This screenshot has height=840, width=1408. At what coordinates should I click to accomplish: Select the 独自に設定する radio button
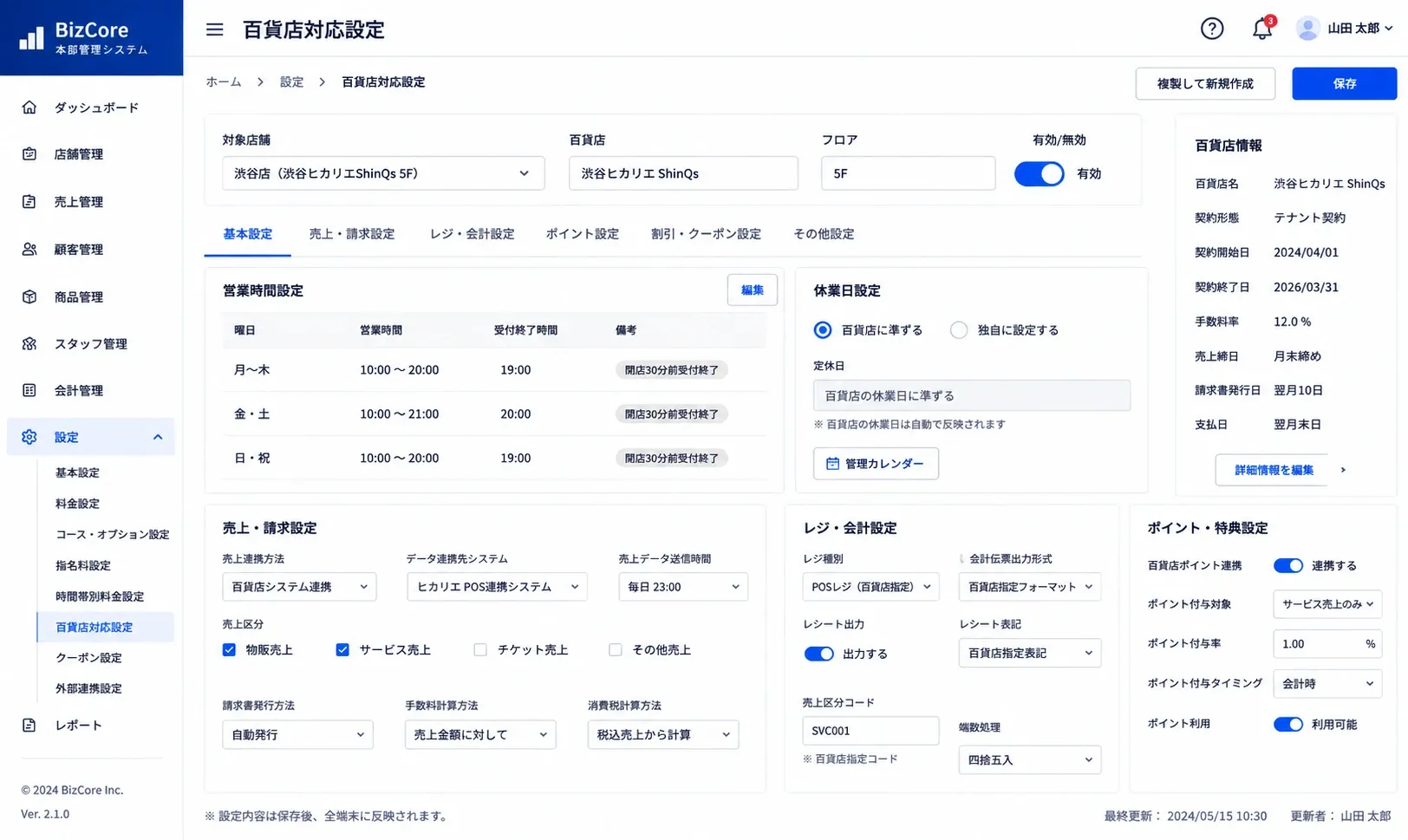(x=958, y=330)
